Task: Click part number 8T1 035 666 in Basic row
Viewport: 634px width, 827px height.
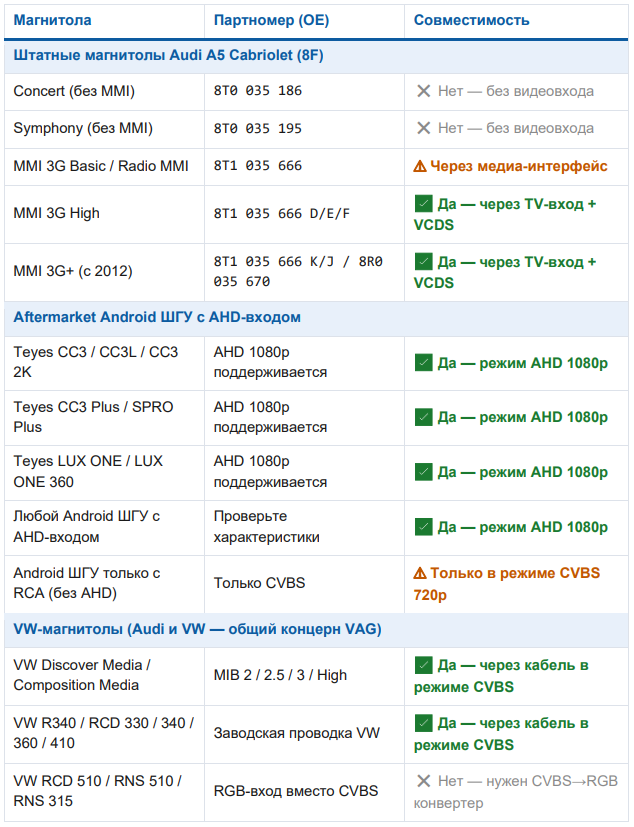Action: click(x=257, y=166)
